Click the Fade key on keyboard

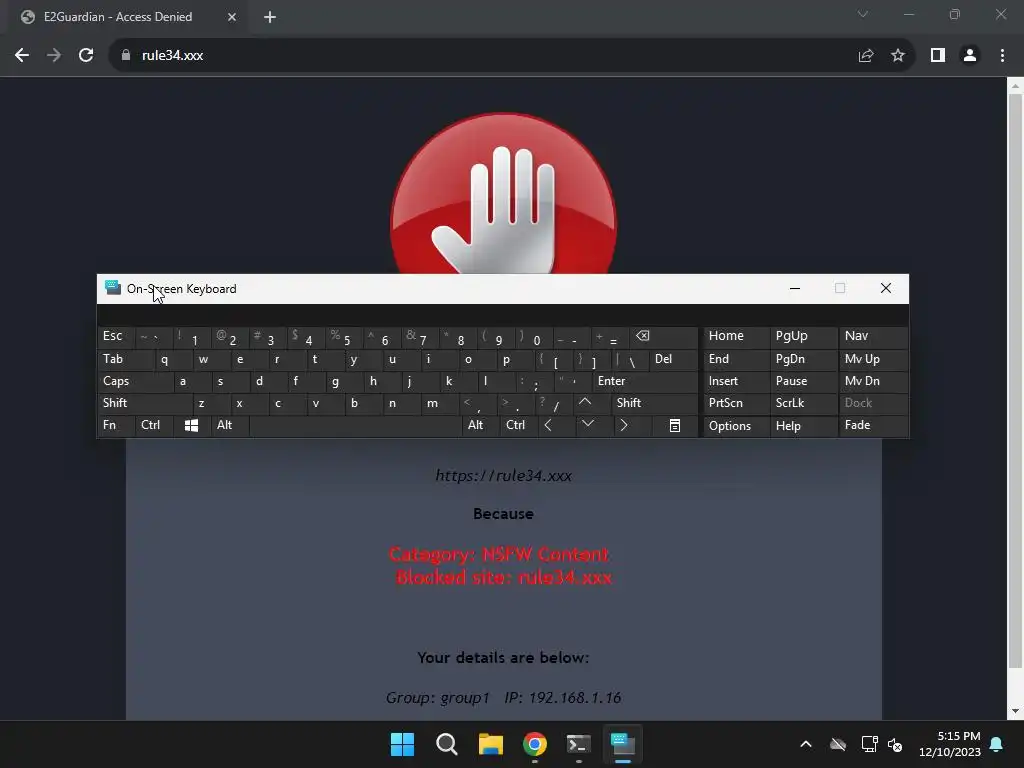pos(873,425)
